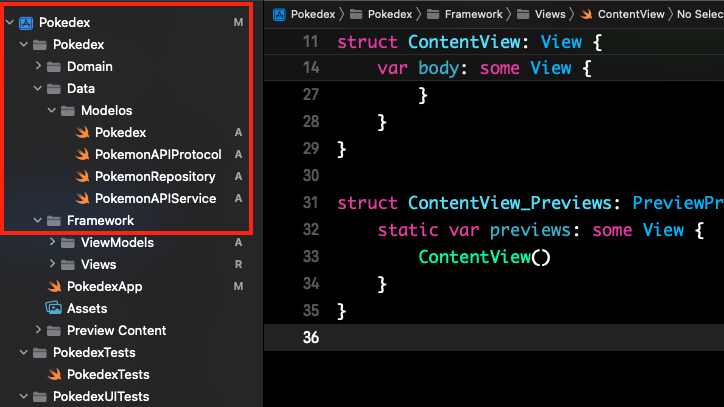
Task: Expand the ViewModels folder
Action: [x=53, y=242]
